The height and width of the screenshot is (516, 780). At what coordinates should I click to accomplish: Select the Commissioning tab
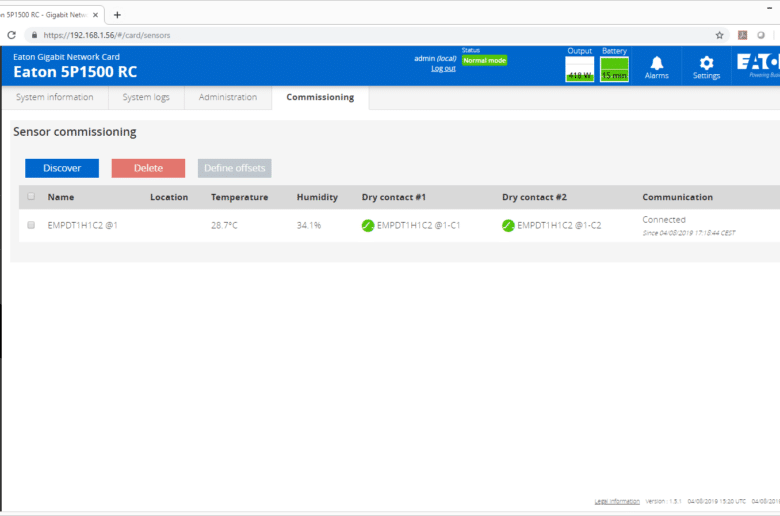[x=320, y=97]
